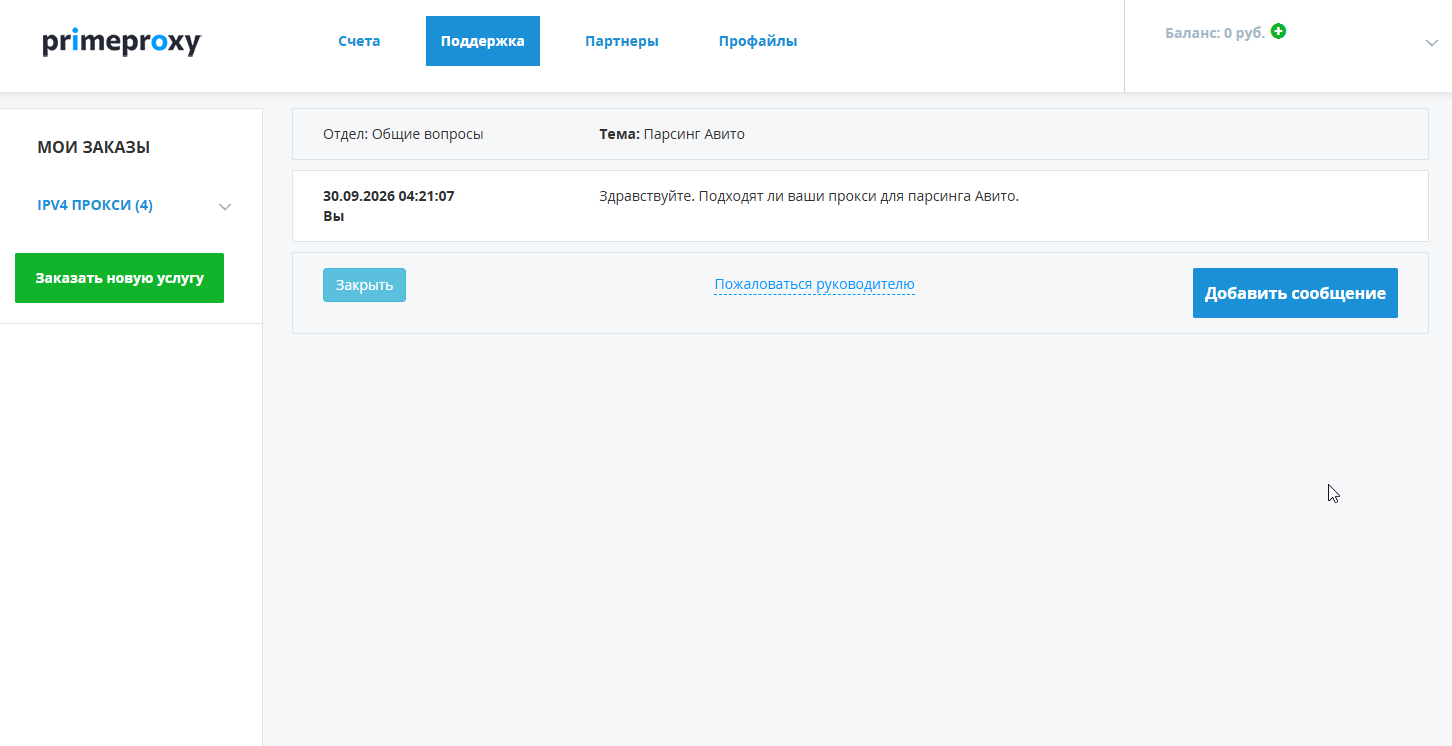
Task: Go to the Партнеры section
Action: point(622,41)
